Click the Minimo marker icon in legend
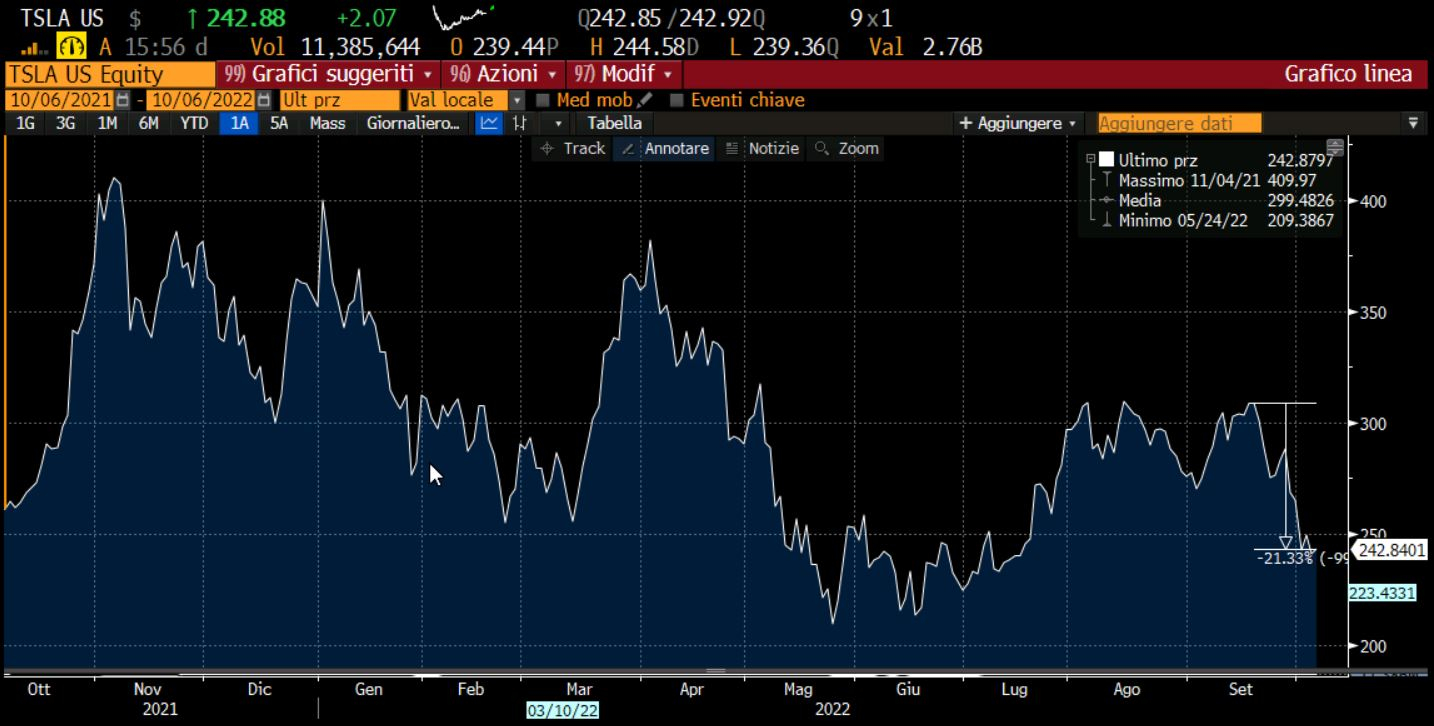This screenshot has height=726, width=1434. 1105,220
